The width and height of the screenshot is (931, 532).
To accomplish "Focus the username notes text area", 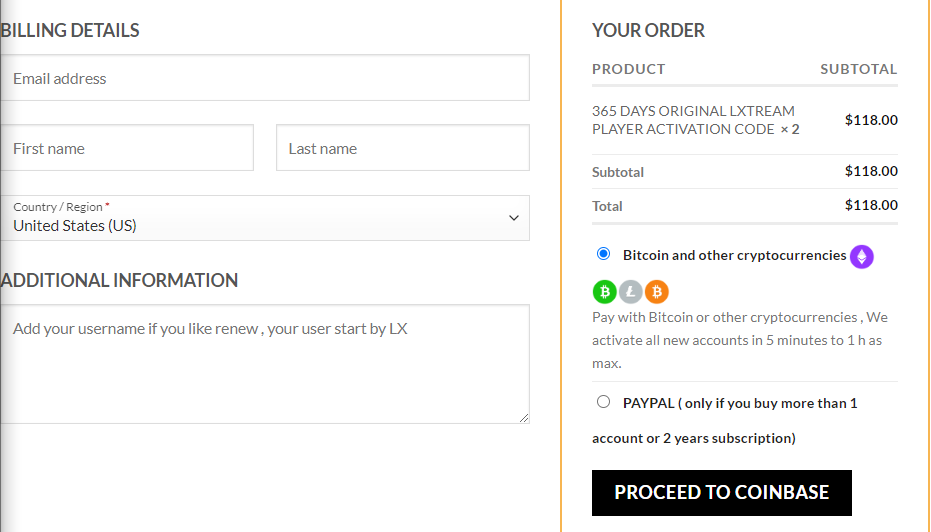I will [x=265, y=363].
